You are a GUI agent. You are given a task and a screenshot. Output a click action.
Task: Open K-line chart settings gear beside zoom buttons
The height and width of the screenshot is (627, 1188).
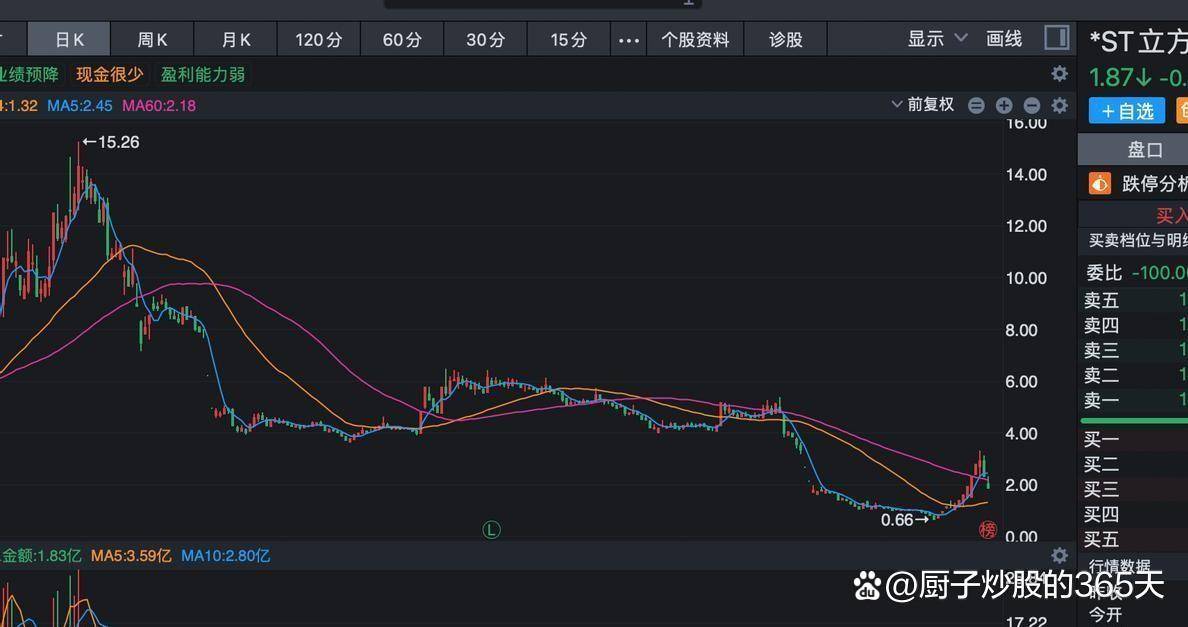pyautogui.click(x=1059, y=105)
